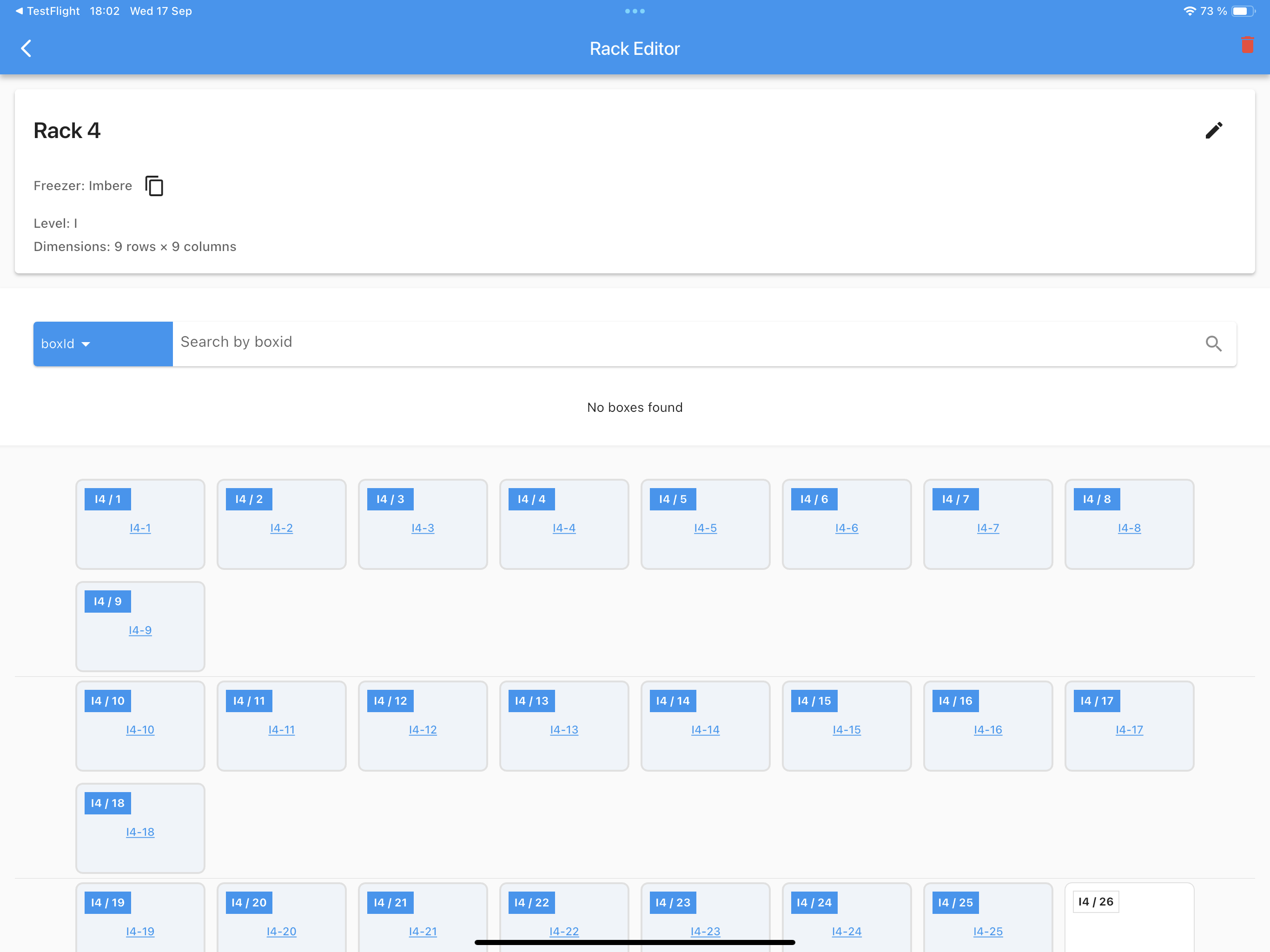1270x952 pixels.
Task: Open the I4-17 box link
Action: [x=1129, y=729]
